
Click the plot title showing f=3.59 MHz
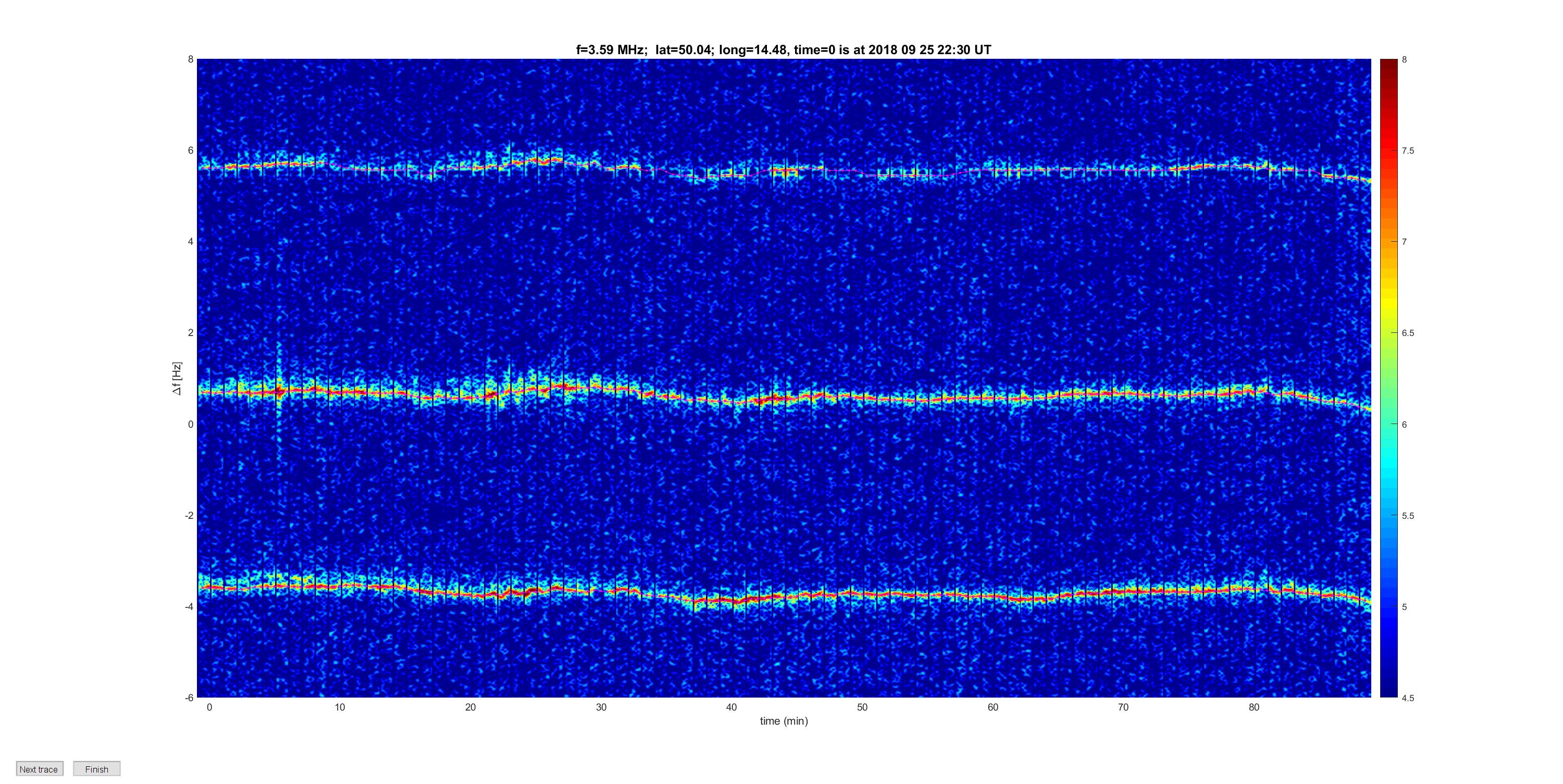[783, 50]
